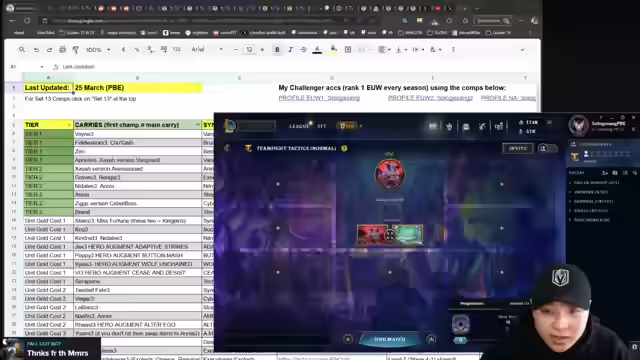640x360 pixels.
Task: Open the horizontal align dropdown
Action: [x=384, y=49]
